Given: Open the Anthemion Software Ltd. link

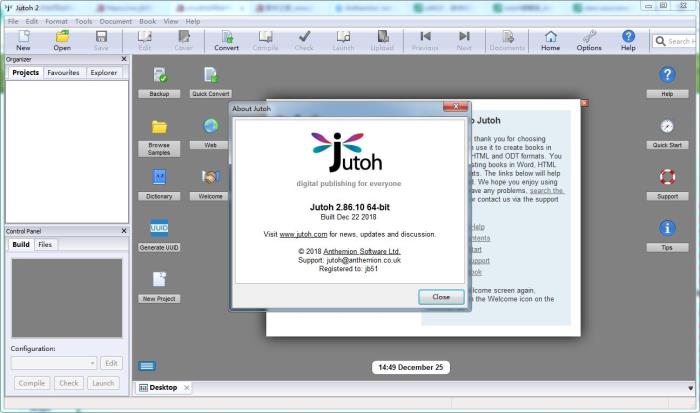Looking at the screenshot, I should (362, 251).
